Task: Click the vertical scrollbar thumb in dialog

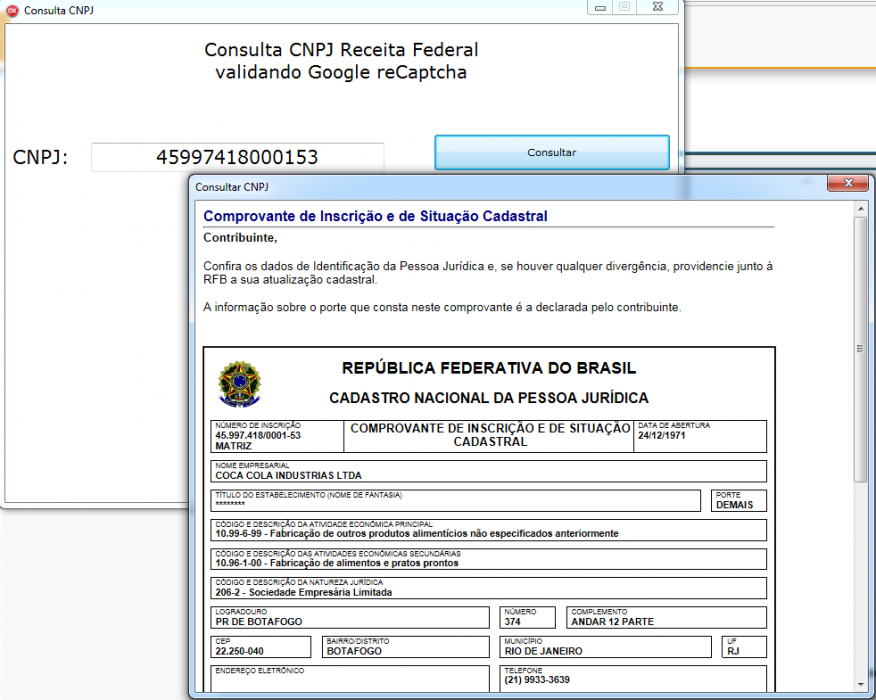Action: coord(860,349)
